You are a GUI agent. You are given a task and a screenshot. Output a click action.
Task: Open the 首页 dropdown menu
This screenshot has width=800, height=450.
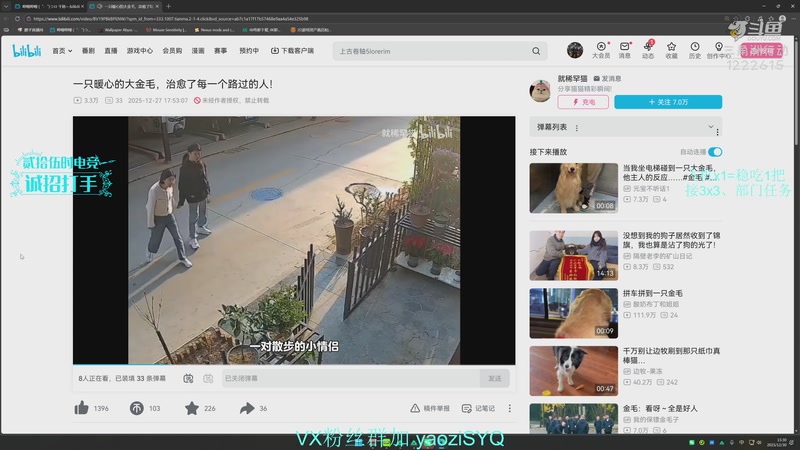point(62,51)
